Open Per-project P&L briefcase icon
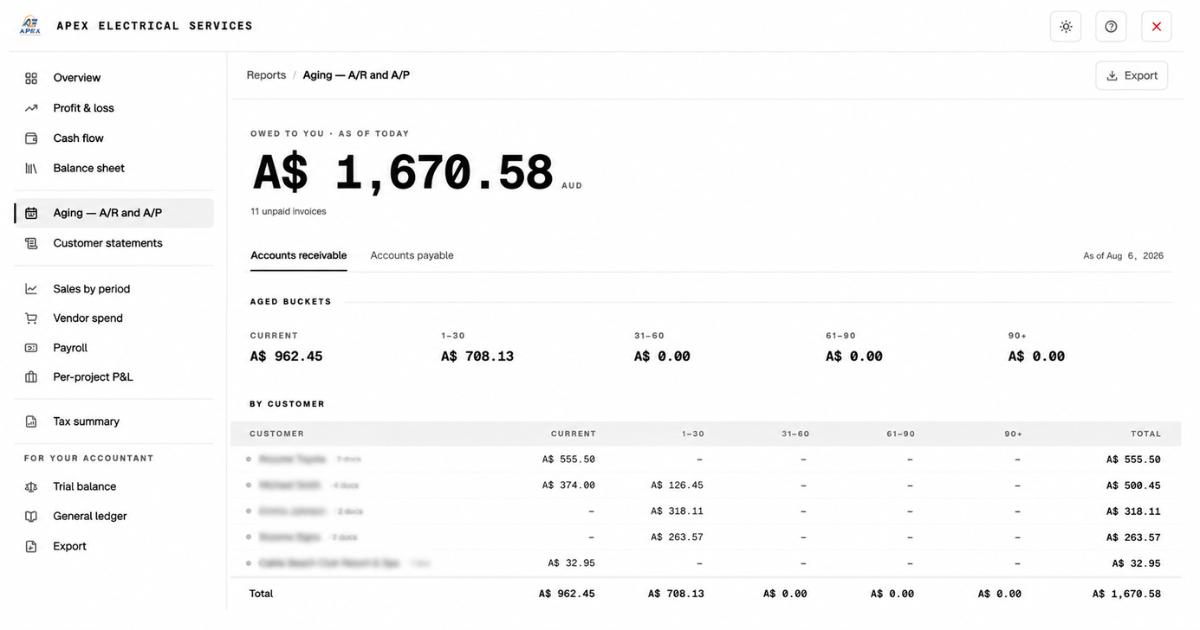The image size is (1200, 630). point(31,378)
